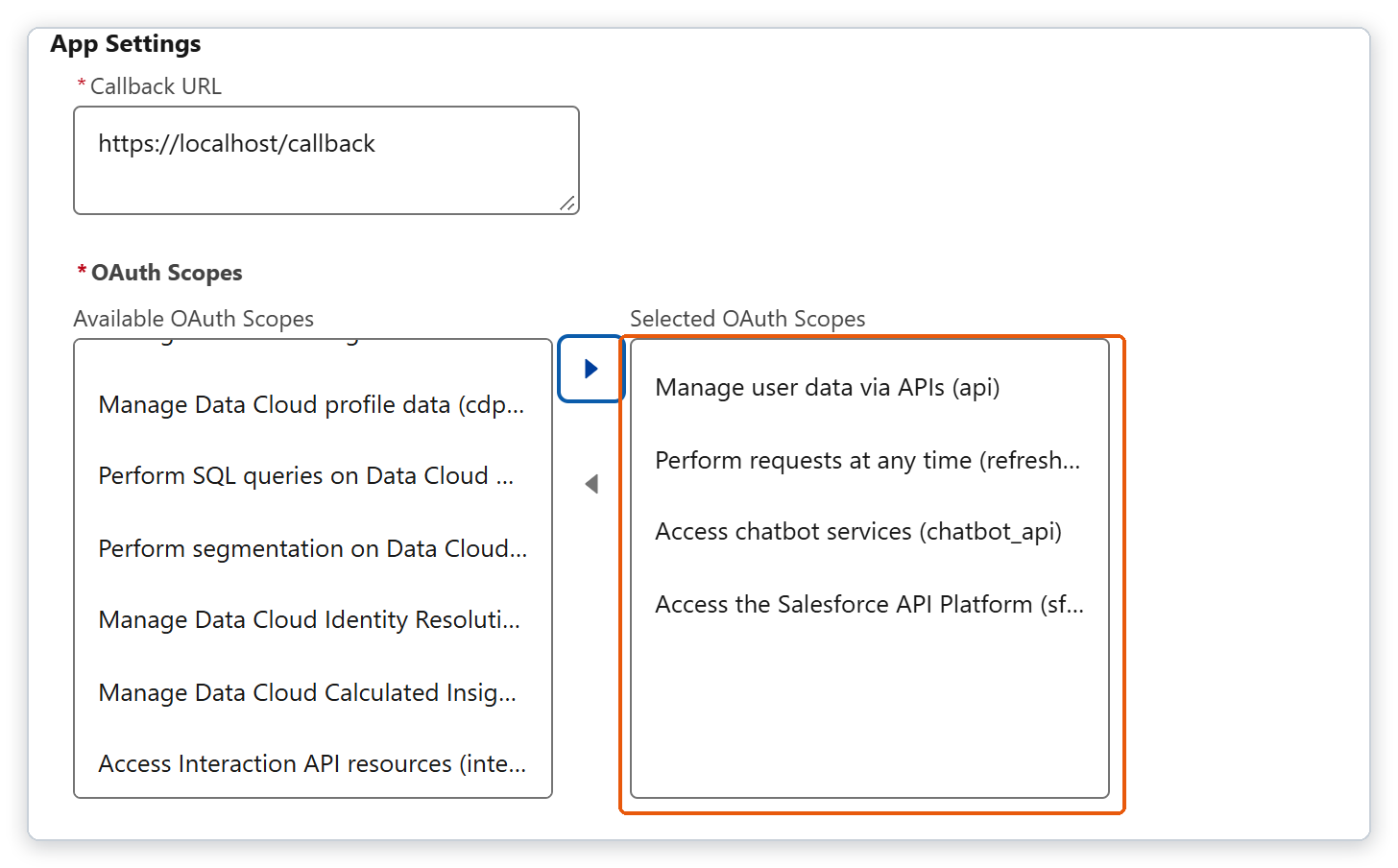Screen dimensions: 1398x868
Task: Select 'Manage user data via APIs (api)'
Action: (869, 388)
